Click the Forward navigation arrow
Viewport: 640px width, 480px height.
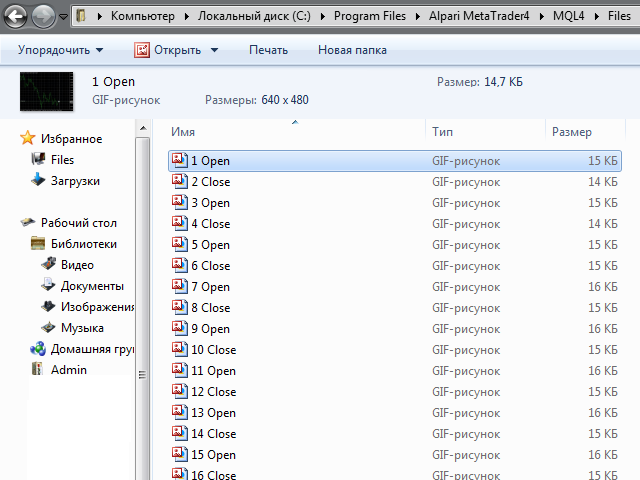click(43, 17)
